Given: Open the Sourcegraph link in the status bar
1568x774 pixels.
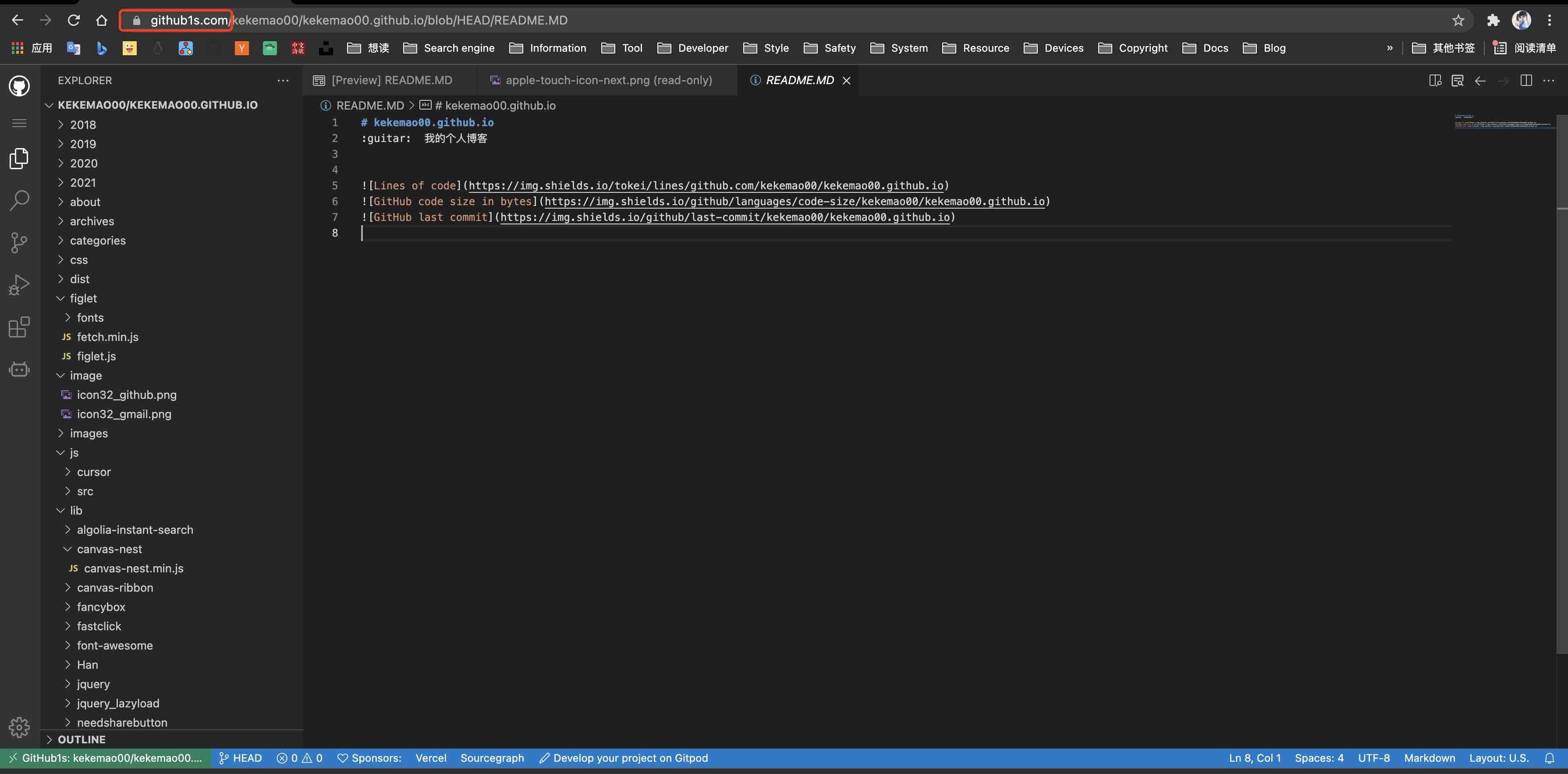Looking at the screenshot, I should pos(493,758).
